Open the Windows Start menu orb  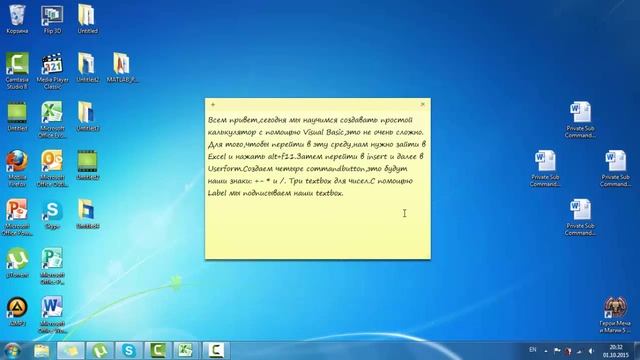[x=12, y=351]
